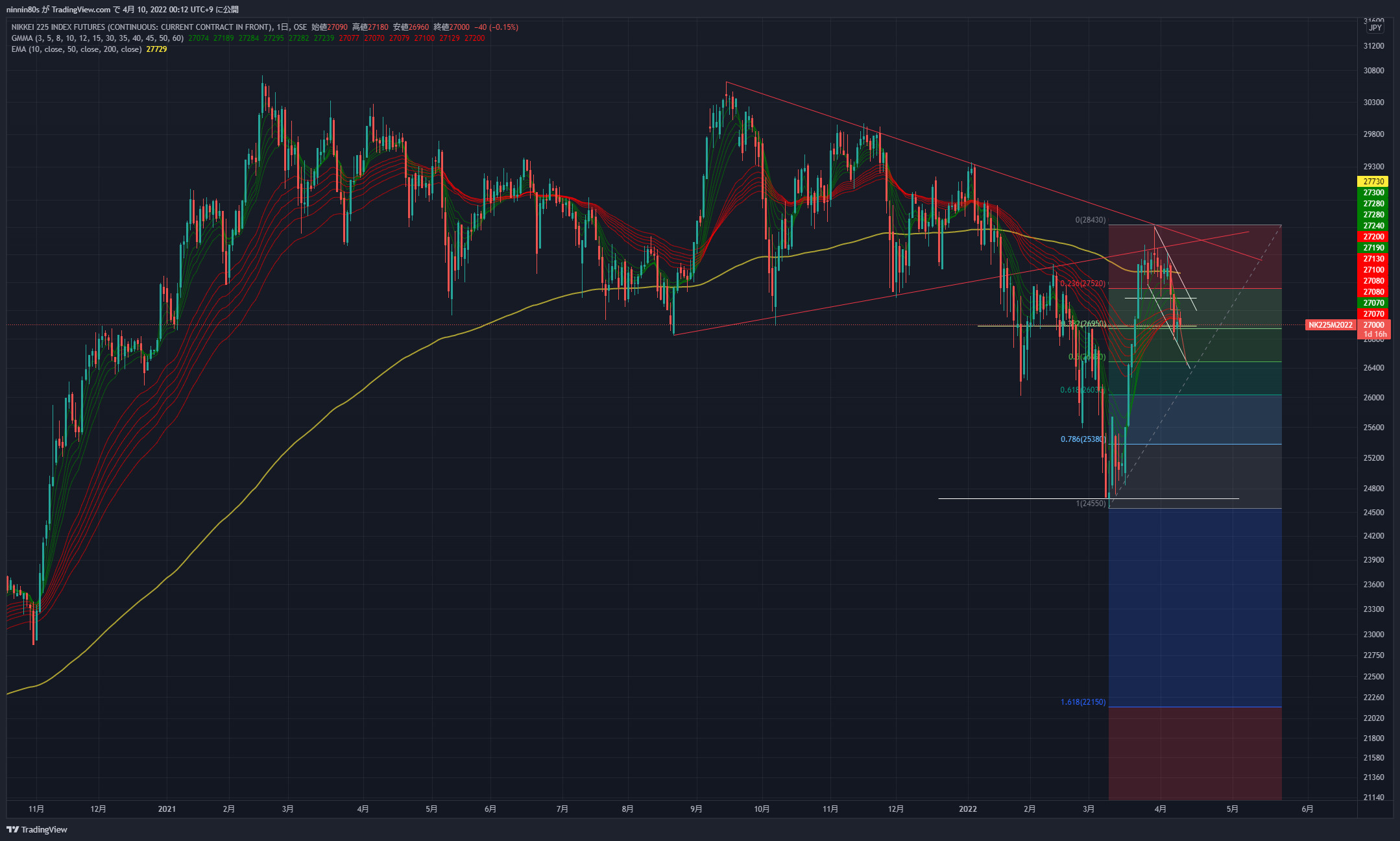Screen dimensions: 1400x841
Task: Click the Fibonacci 0.236(27520) level label
Action: pyautogui.click(x=1083, y=284)
